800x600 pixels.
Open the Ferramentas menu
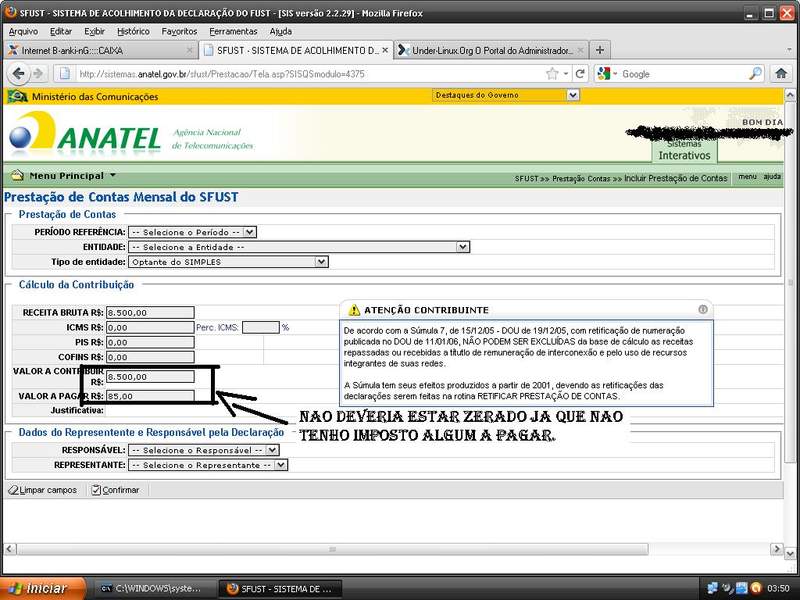pos(233,31)
